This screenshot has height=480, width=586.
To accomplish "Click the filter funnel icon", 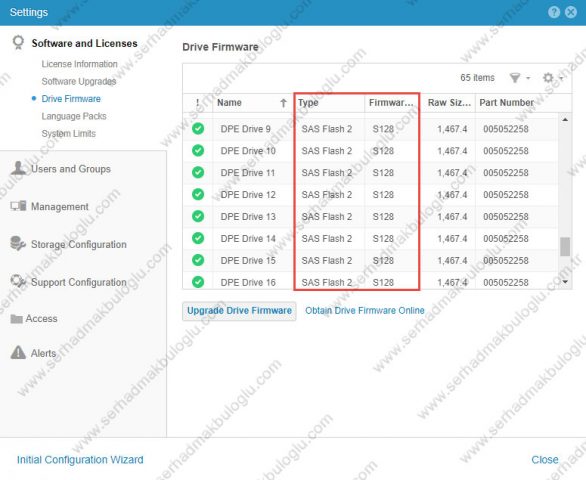I will click(515, 78).
